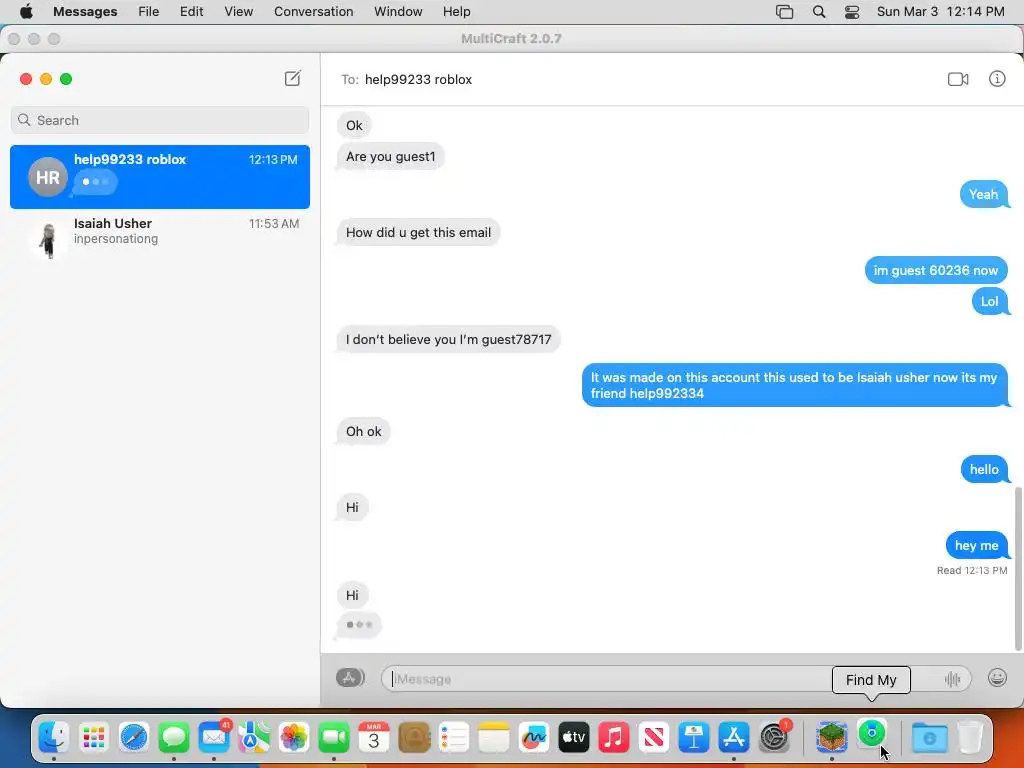Screen dimensions: 1024x768
Task: Click the 'hey me' message bubble
Action: [976, 545]
